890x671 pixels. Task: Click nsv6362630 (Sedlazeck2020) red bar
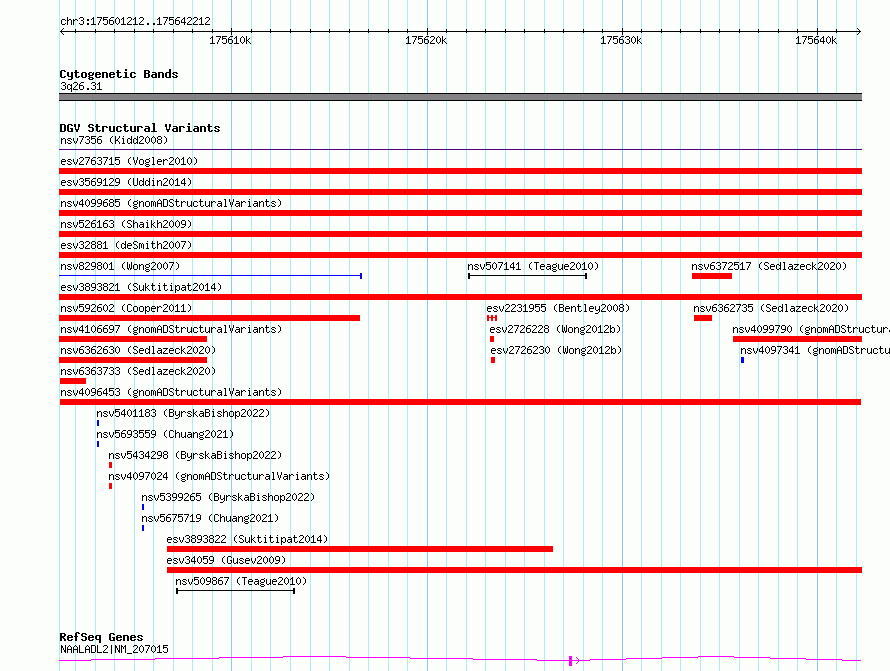[x=133, y=360]
